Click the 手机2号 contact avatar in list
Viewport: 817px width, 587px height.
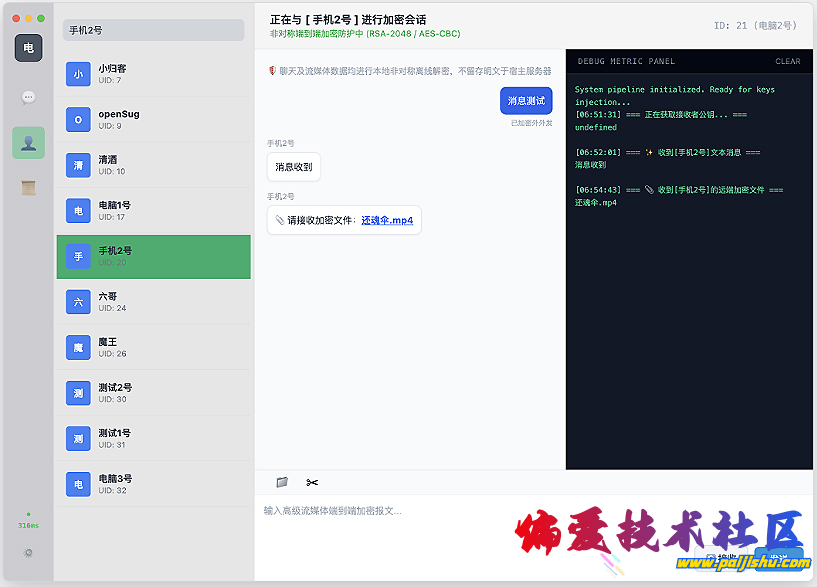coord(78,256)
